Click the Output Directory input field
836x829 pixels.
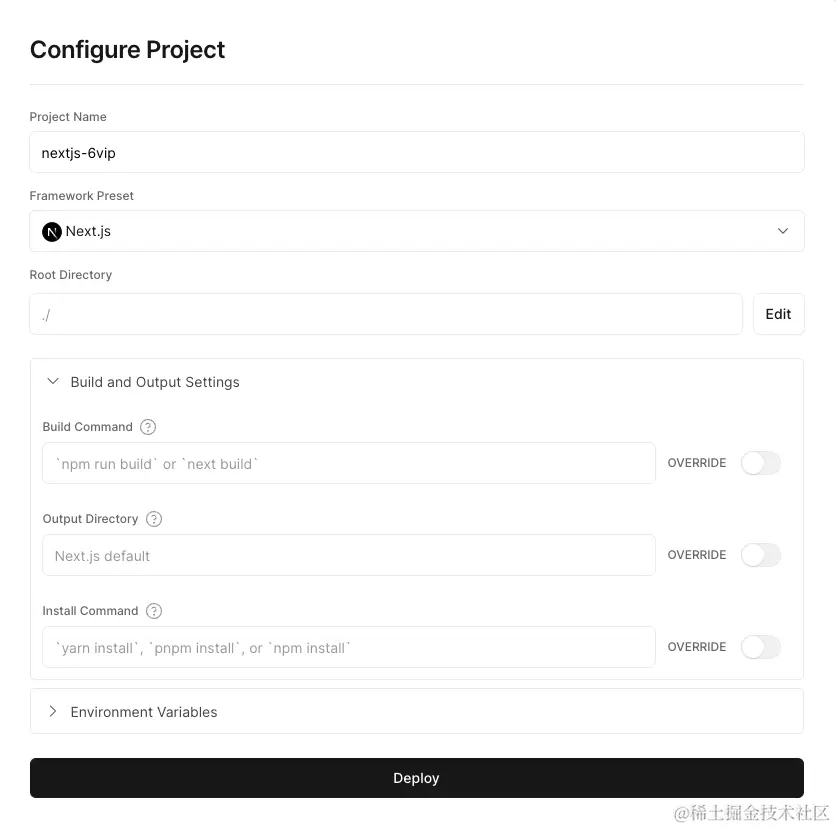[x=349, y=555]
